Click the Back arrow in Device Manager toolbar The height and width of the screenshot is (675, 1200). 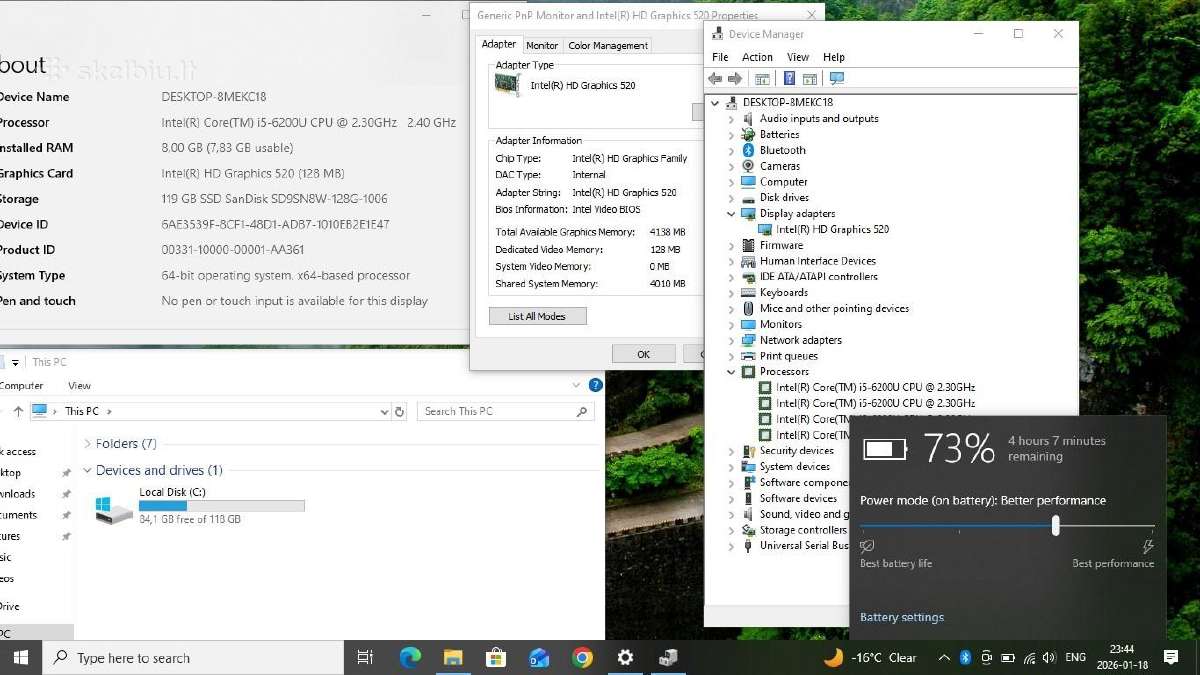coord(714,79)
